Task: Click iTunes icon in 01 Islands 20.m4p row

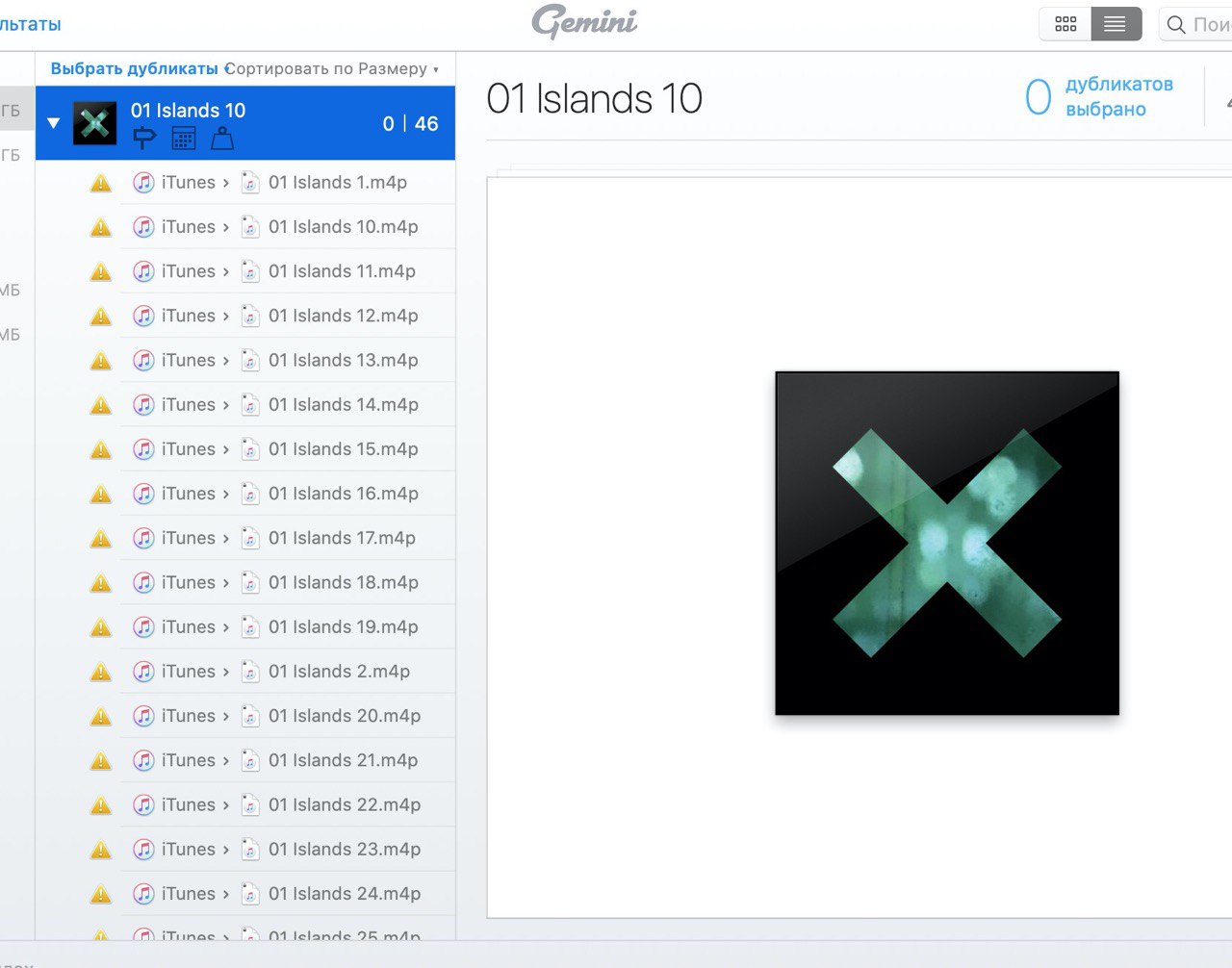Action: [143, 716]
